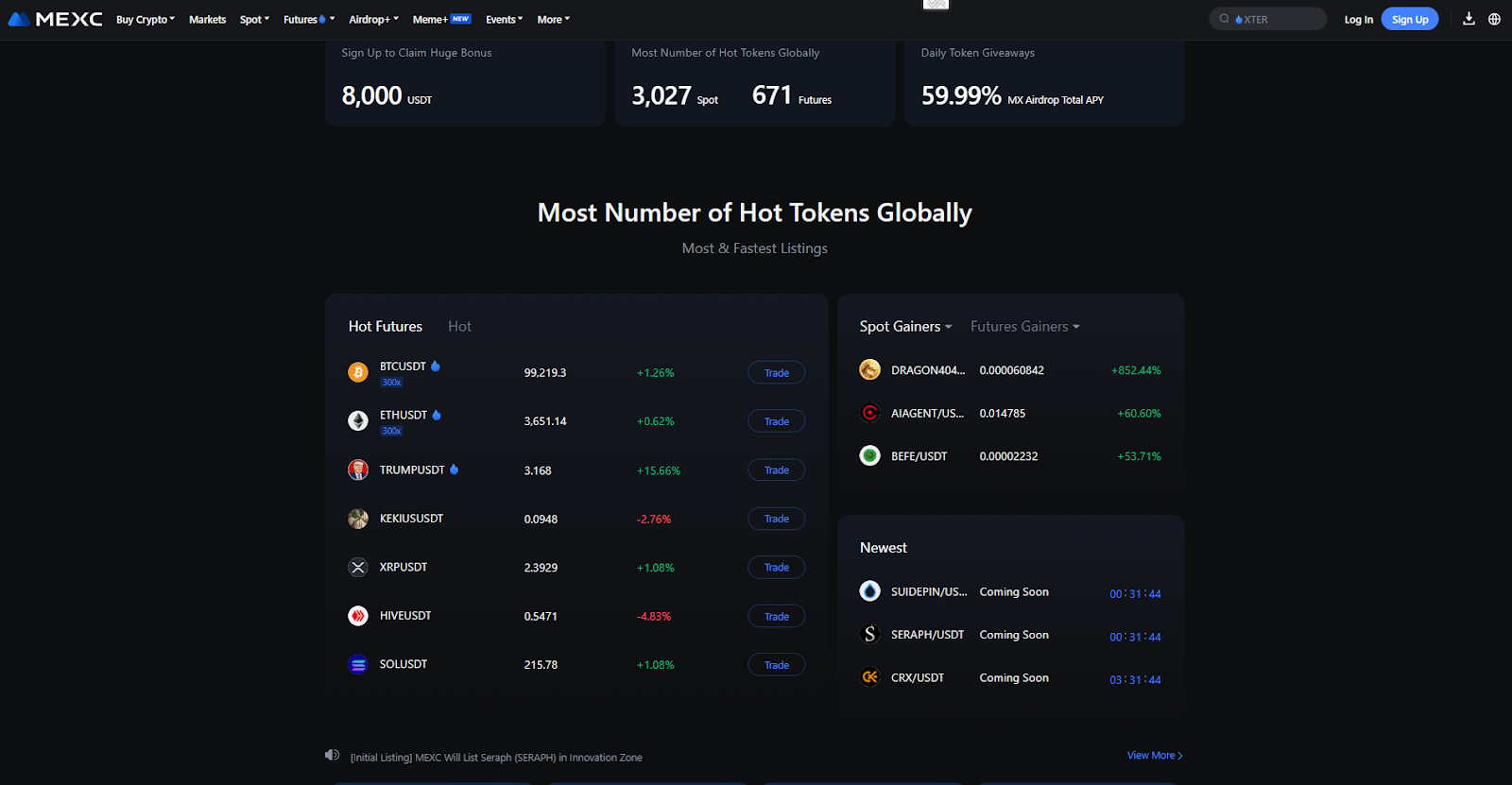Select the Hot Futures tab
The height and width of the screenshot is (785, 1512).
click(386, 326)
